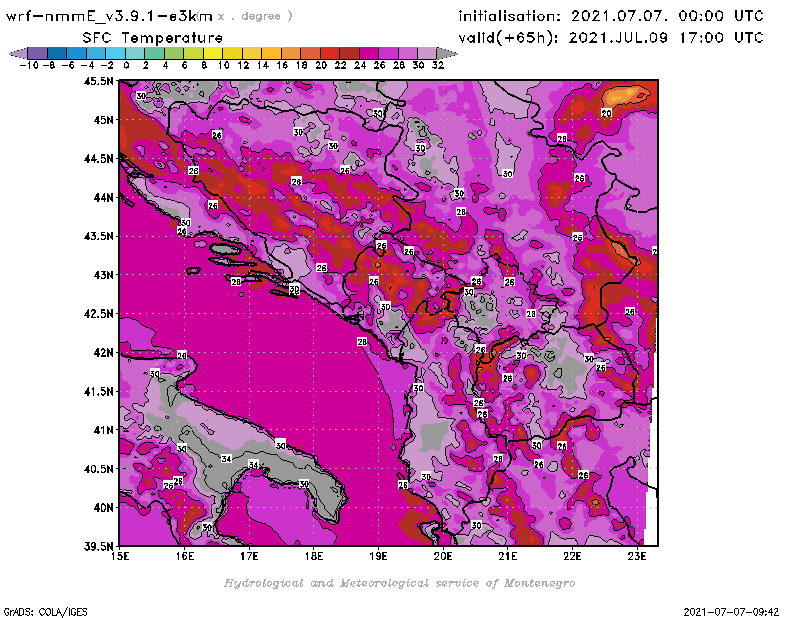
Task: Choose the orange swatch between 14 and 16
Action: 271,53
